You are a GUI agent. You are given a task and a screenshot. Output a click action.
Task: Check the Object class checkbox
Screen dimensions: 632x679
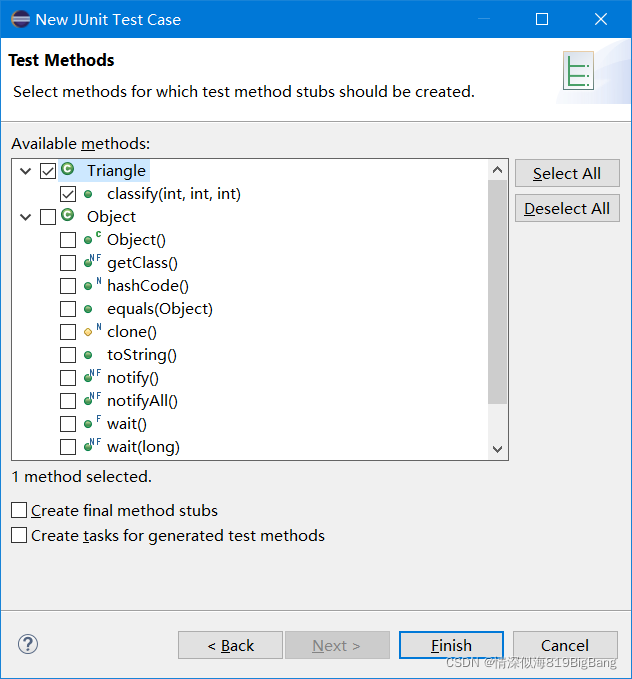pos(48,217)
